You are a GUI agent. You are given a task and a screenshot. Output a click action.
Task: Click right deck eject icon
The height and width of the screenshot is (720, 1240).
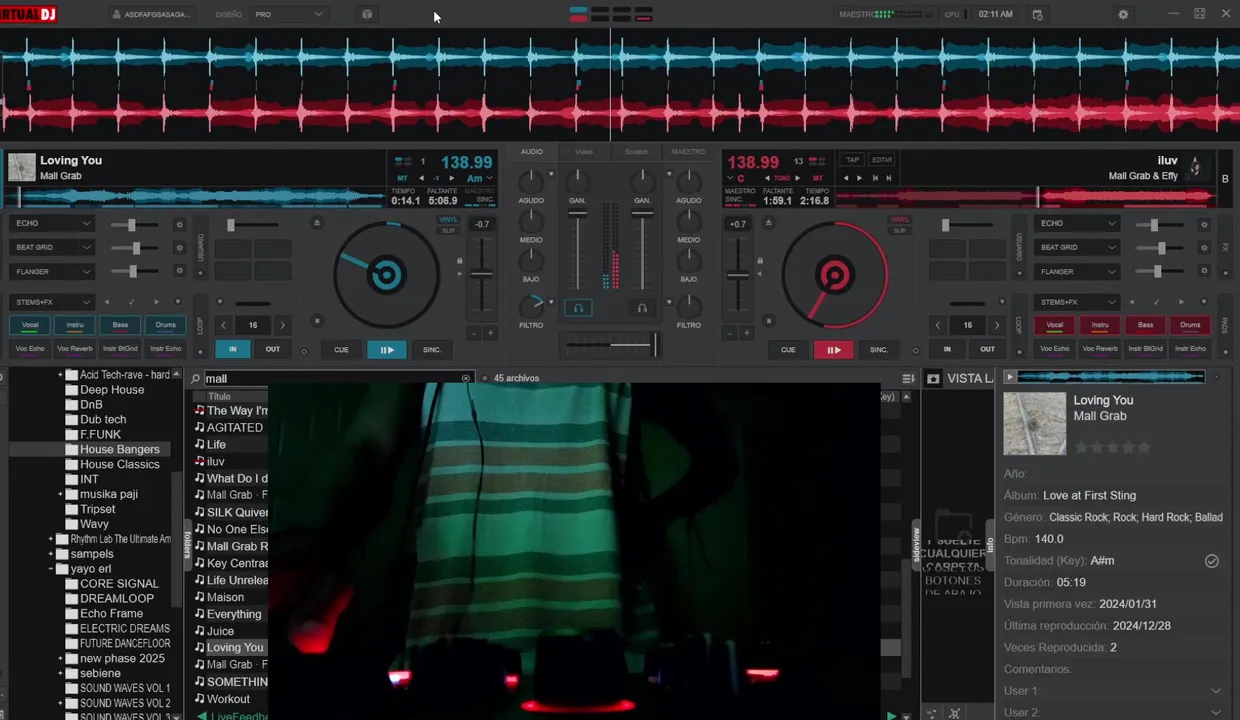point(767,223)
